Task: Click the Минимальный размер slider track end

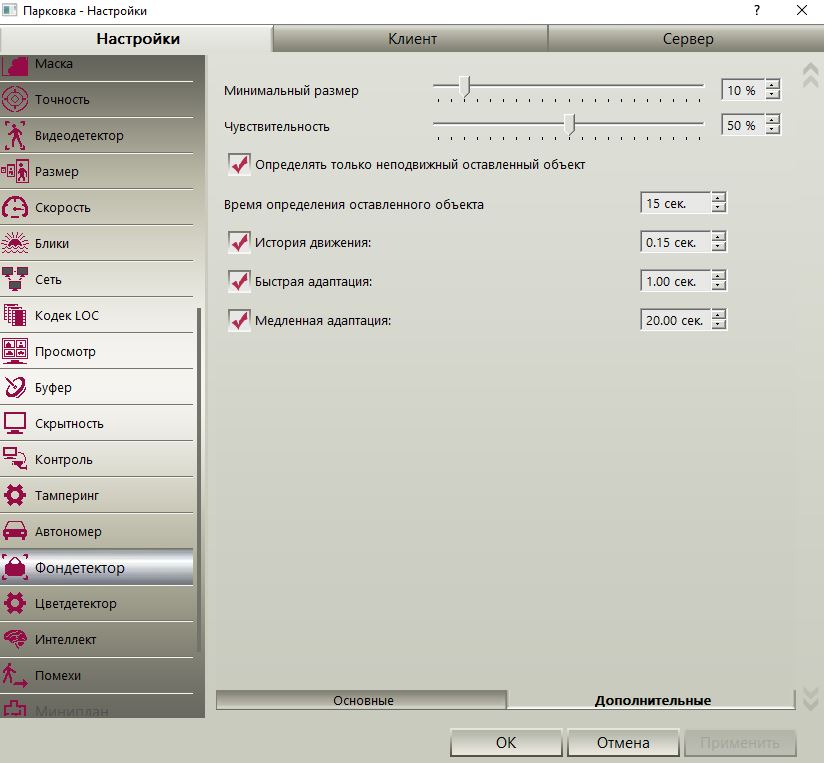Action: click(702, 85)
